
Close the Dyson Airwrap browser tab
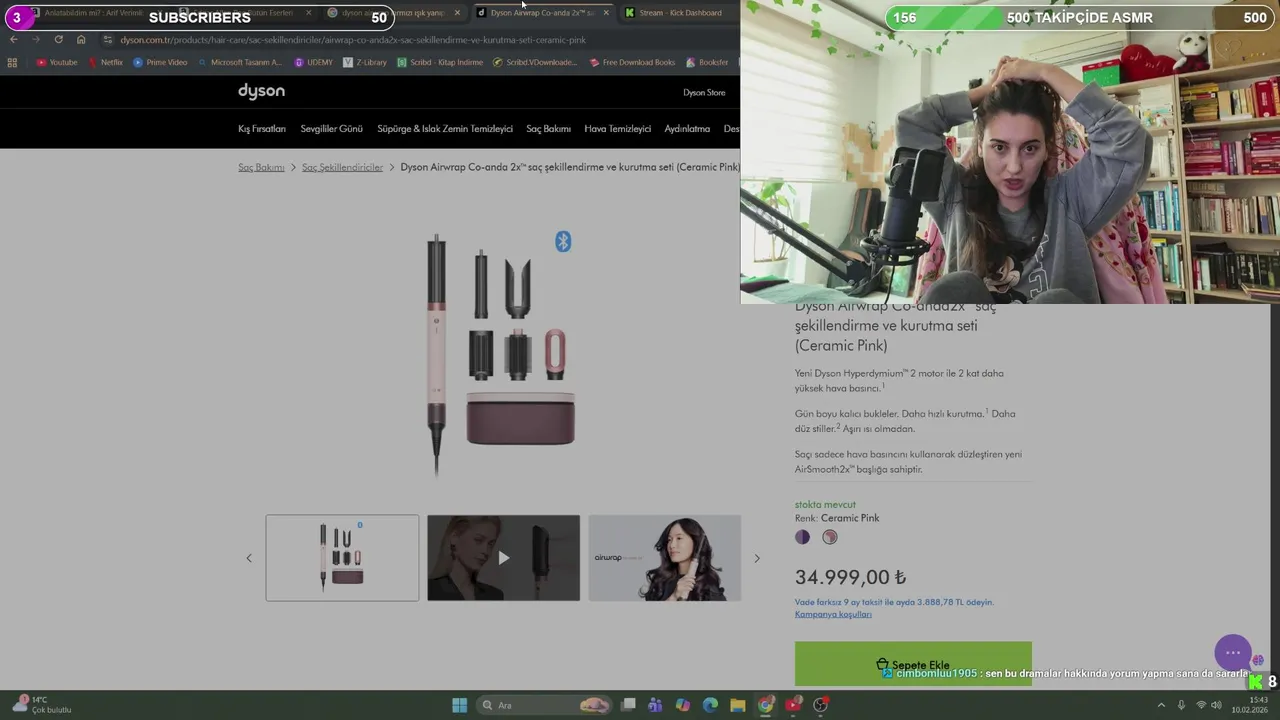(606, 13)
